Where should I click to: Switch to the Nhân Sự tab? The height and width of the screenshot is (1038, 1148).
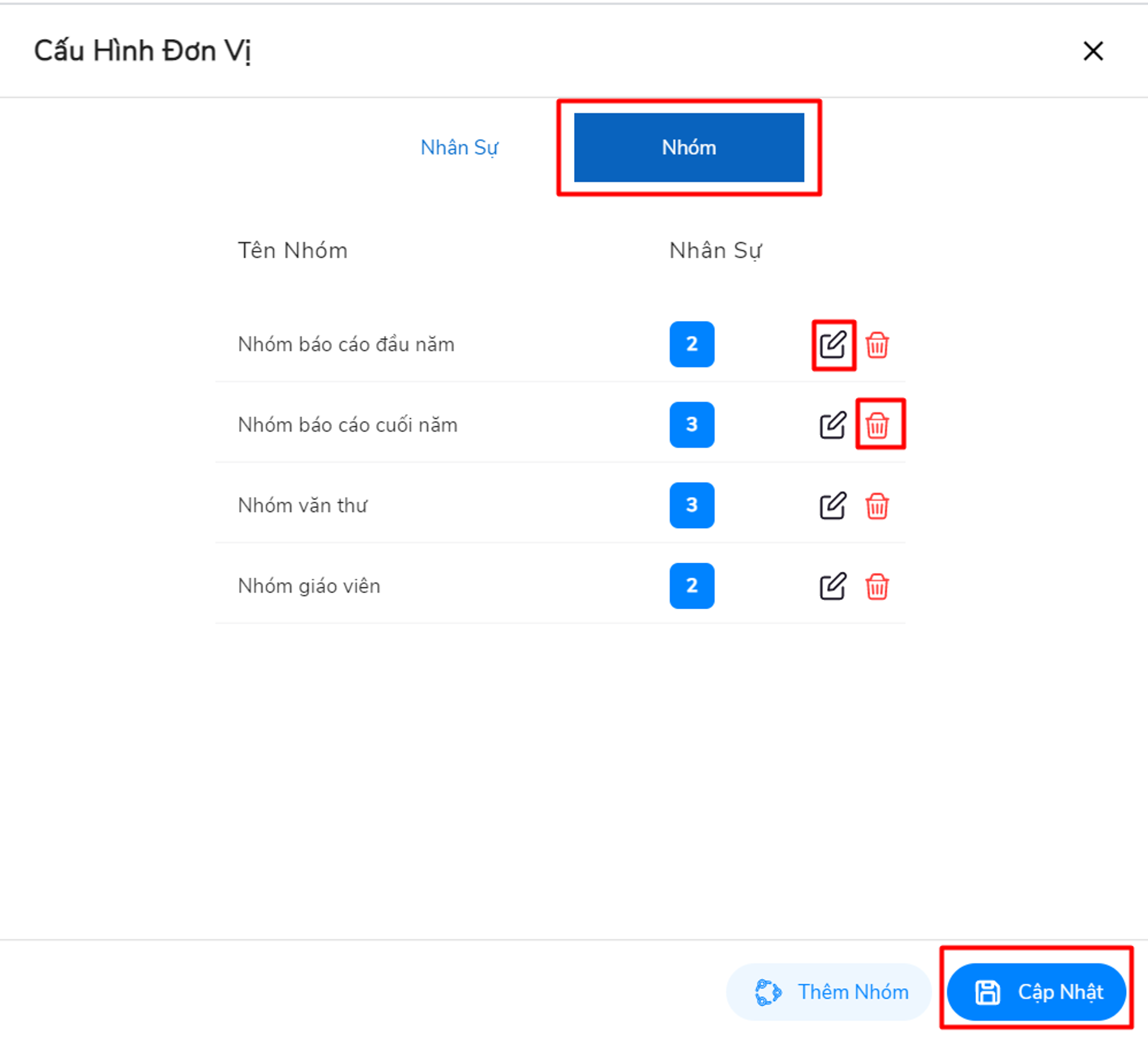click(459, 148)
